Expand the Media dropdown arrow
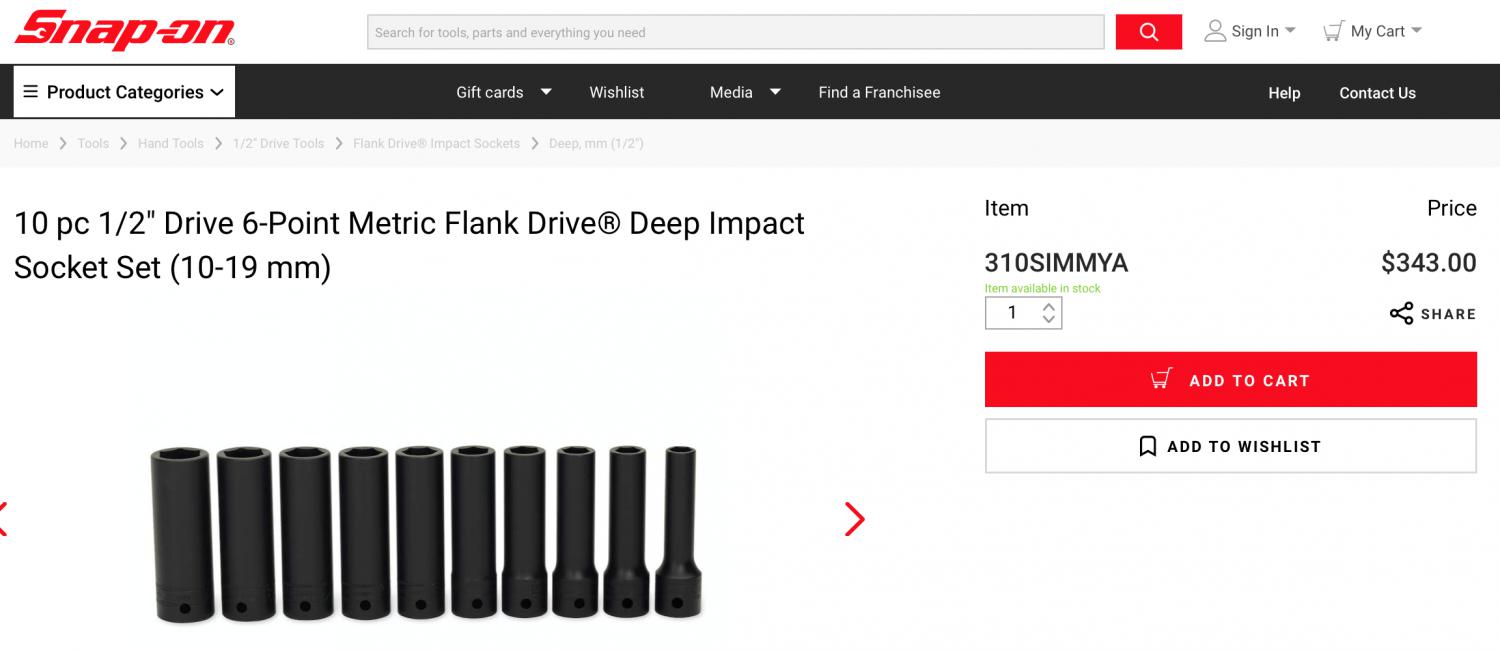 click(775, 92)
